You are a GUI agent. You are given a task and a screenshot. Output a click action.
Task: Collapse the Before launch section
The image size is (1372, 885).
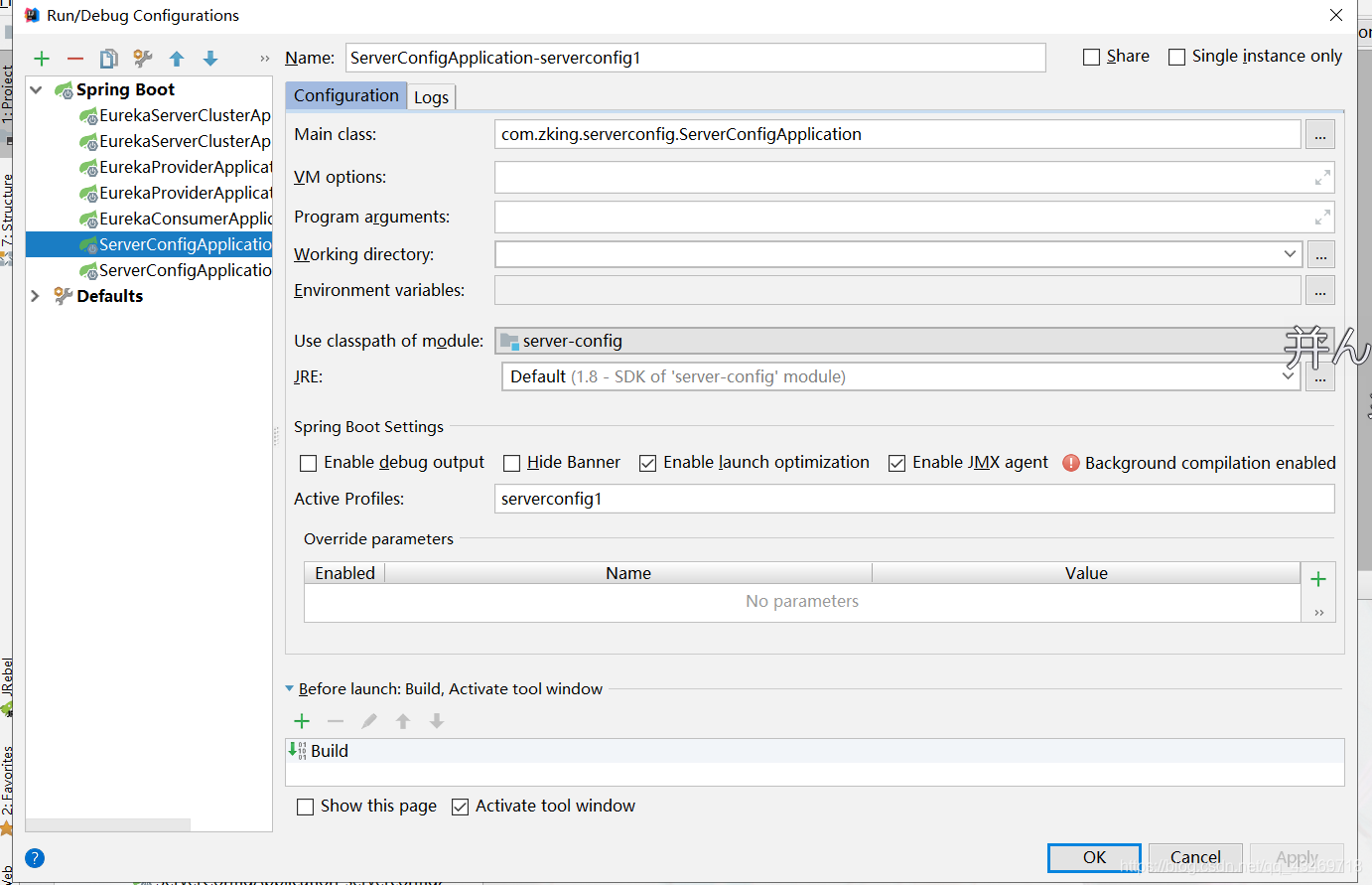pos(289,688)
